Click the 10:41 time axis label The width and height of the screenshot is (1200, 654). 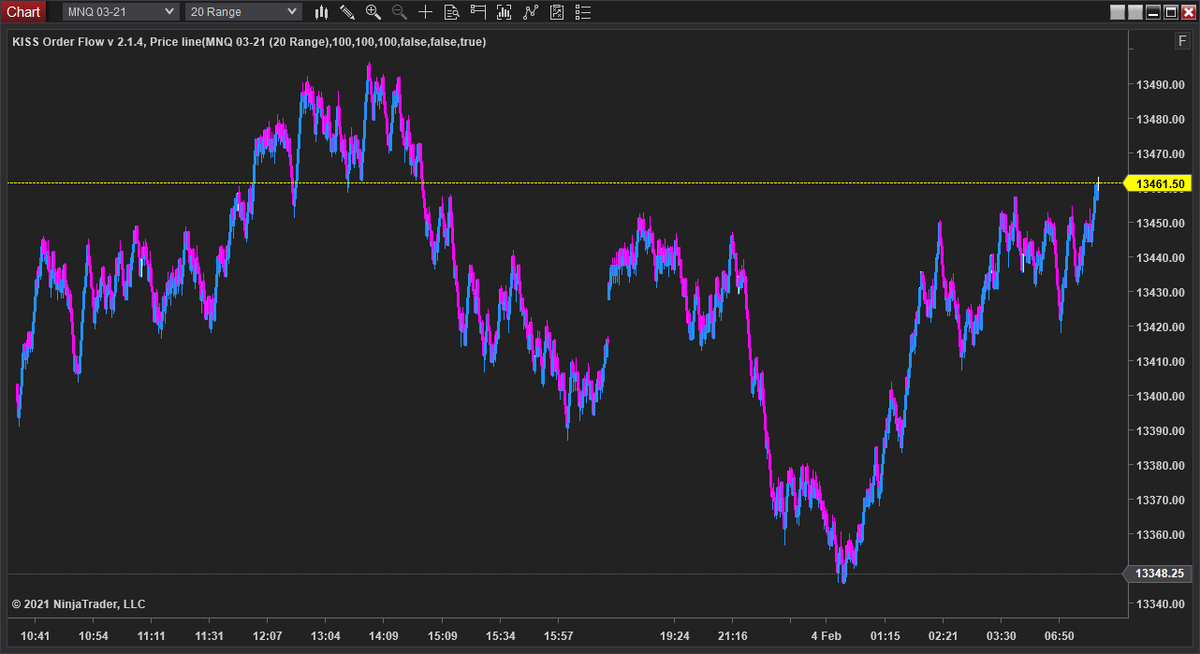35,636
